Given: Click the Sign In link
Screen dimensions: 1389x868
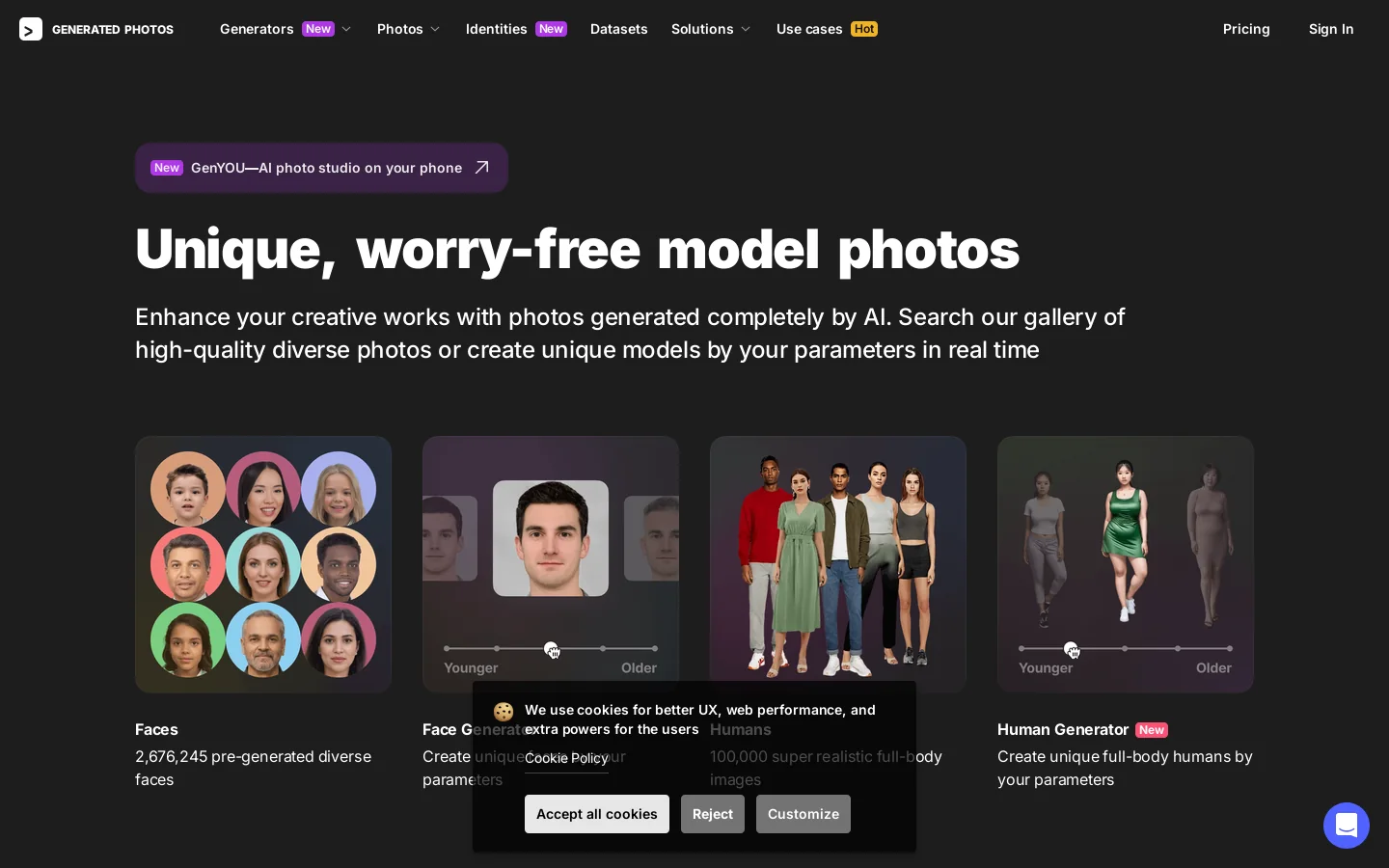Looking at the screenshot, I should (1331, 29).
